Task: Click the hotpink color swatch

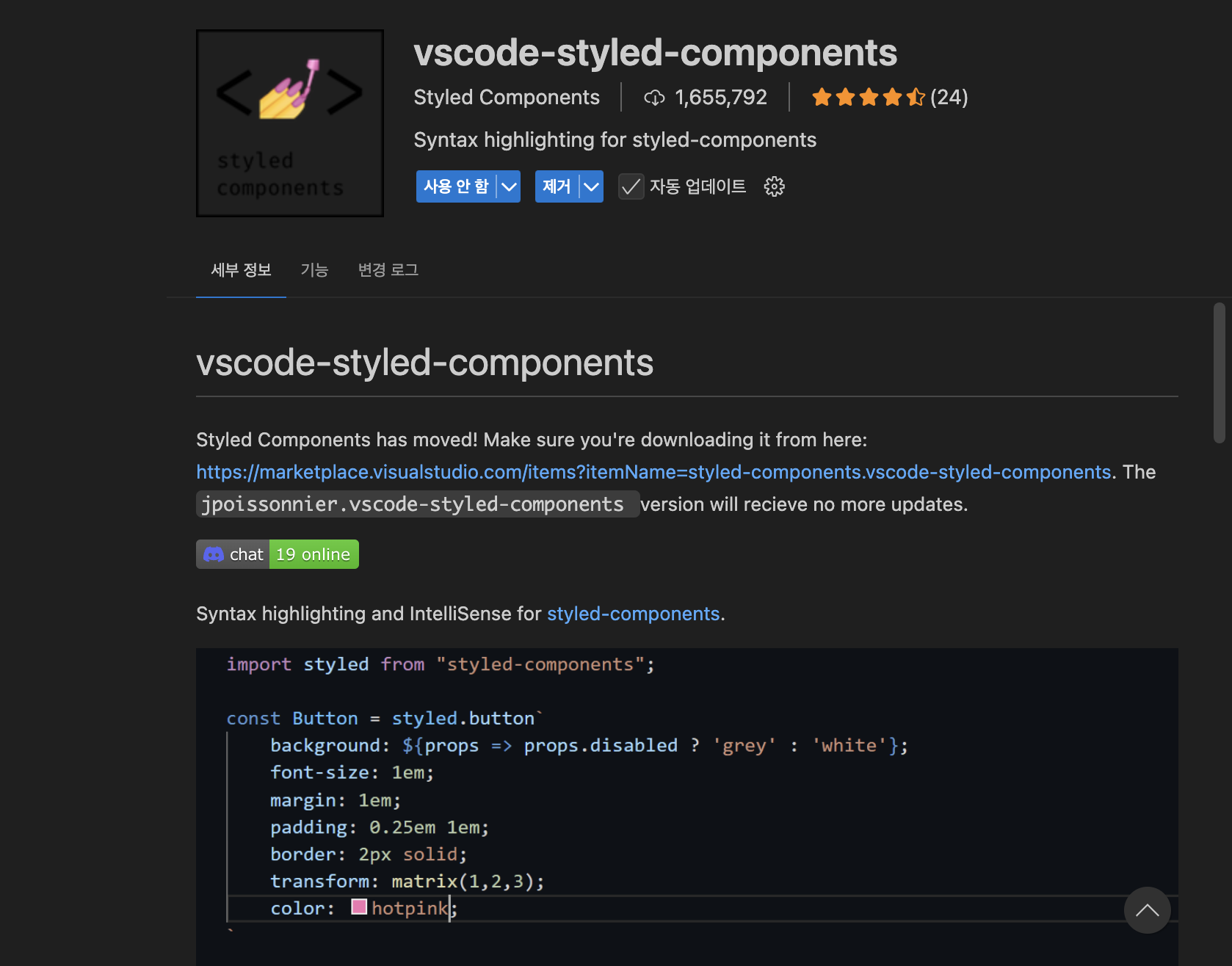Action: pyautogui.click(x=359, y=907)
